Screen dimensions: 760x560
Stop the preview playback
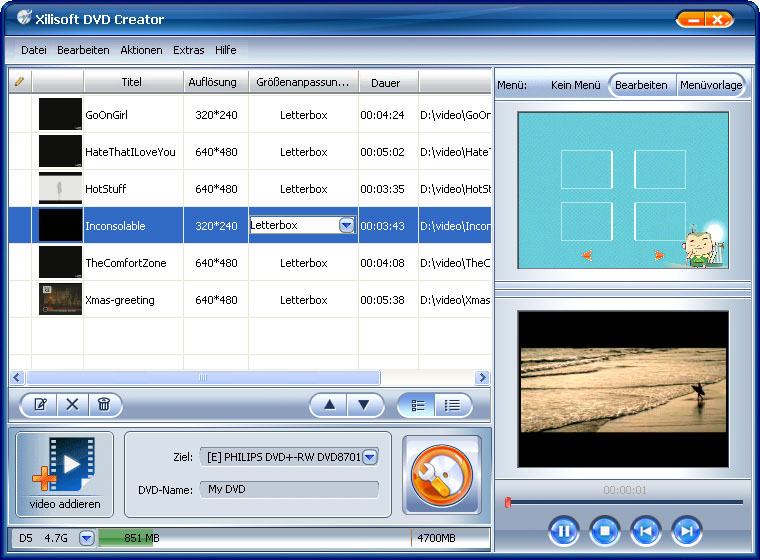point(604,531)
